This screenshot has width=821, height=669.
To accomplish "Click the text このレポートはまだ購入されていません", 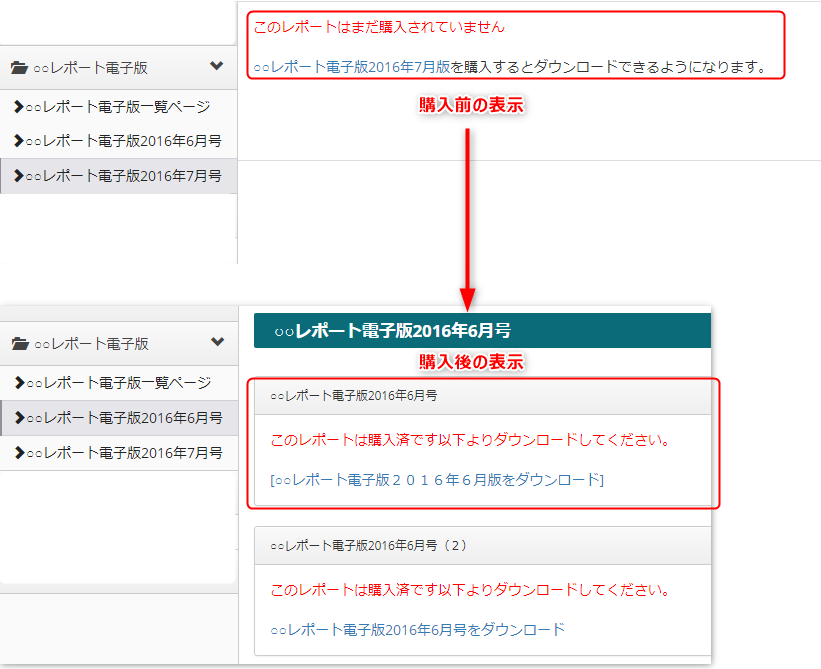I will (x=379, y=27).
